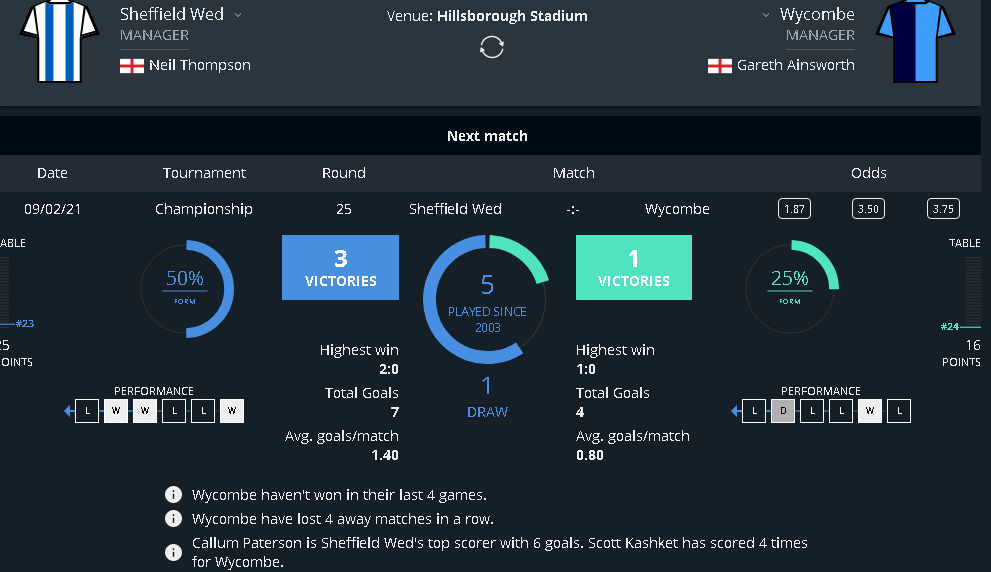Image resolution: width=991 pixels, height=572 pixels.
Task: Click the grey D draw result box
Action: coord(783,410)
